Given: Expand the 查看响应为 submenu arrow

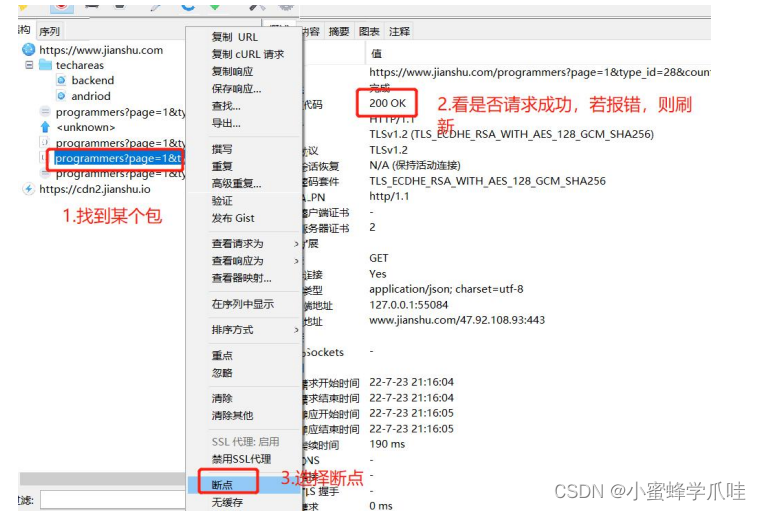Looking at the screenshot, I should click(x=296, y=261).
